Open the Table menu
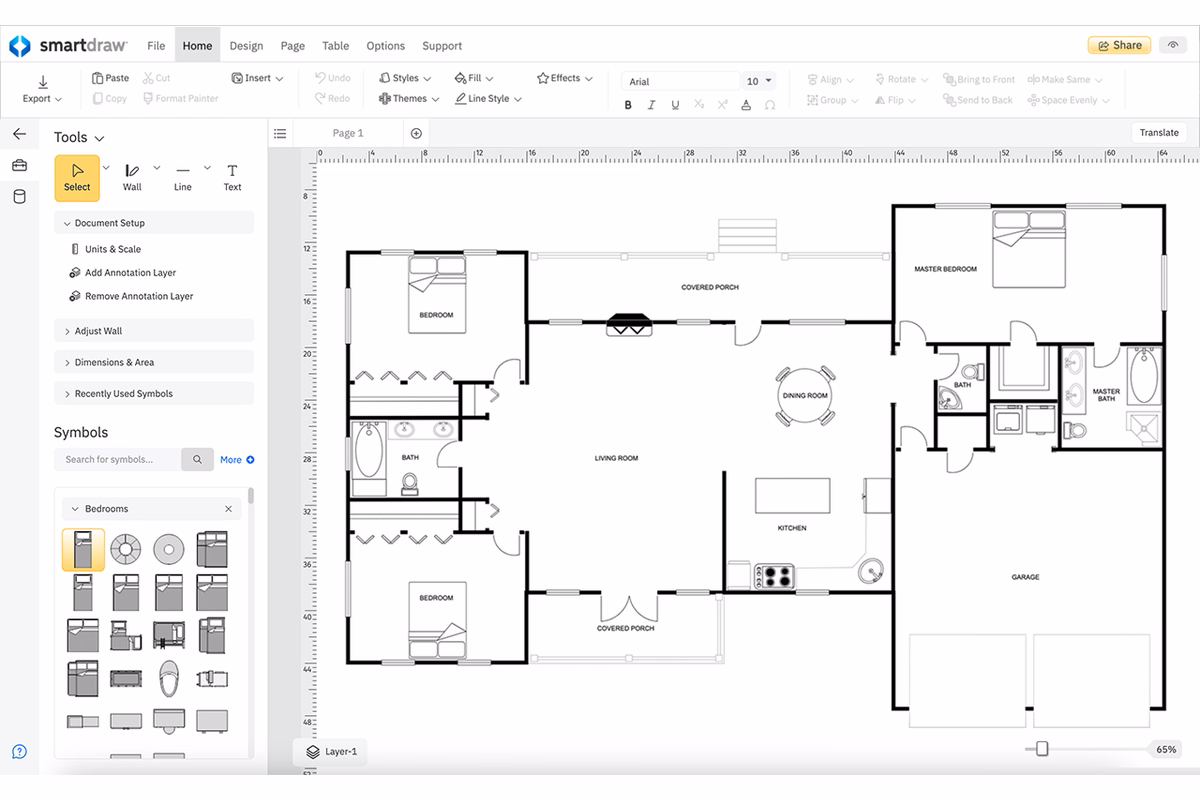1200x800 pixels. pos(336,46)
